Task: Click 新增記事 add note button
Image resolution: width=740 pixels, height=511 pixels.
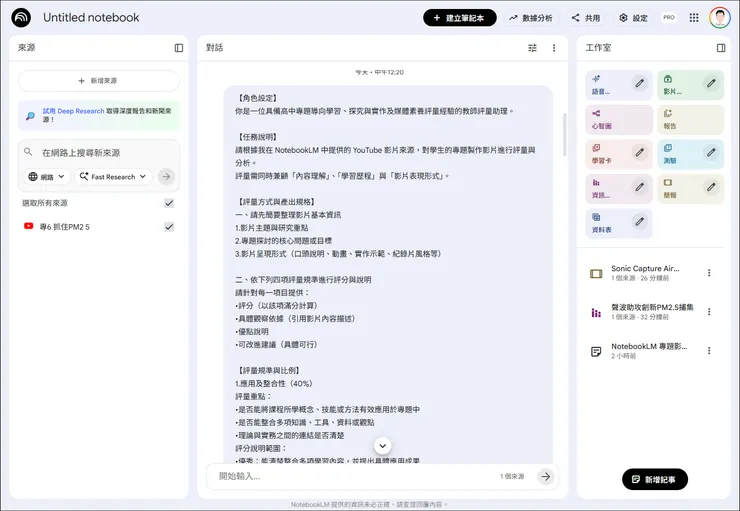Action: click(655, 479)
